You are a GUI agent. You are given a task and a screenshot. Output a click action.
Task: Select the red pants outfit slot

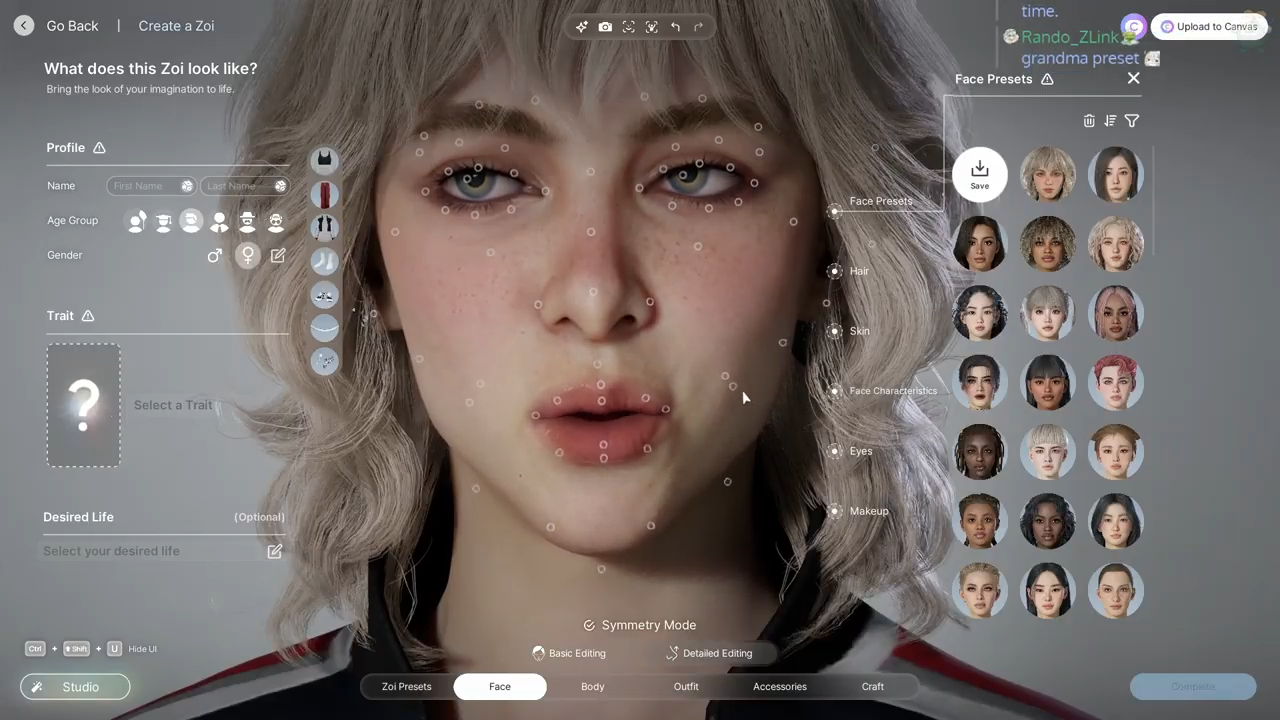(324, 194)
